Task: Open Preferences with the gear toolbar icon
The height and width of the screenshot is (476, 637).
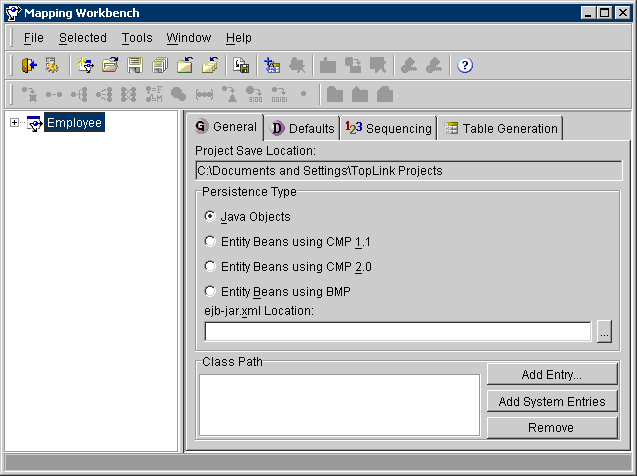Action: pyautogui.click(x=52, y=65)
